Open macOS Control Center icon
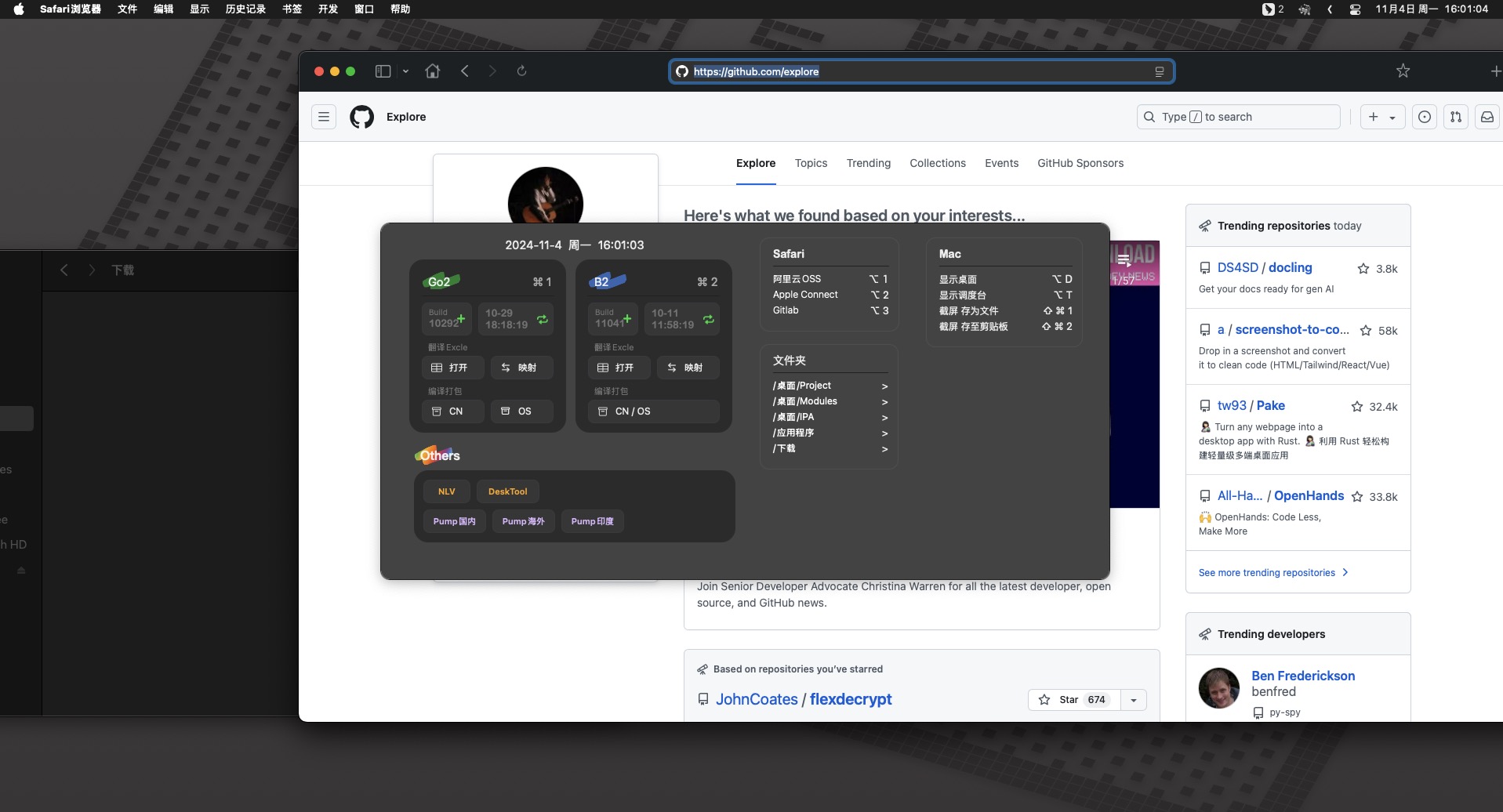Screen dimensions: 1503x812 (1355, 9)
